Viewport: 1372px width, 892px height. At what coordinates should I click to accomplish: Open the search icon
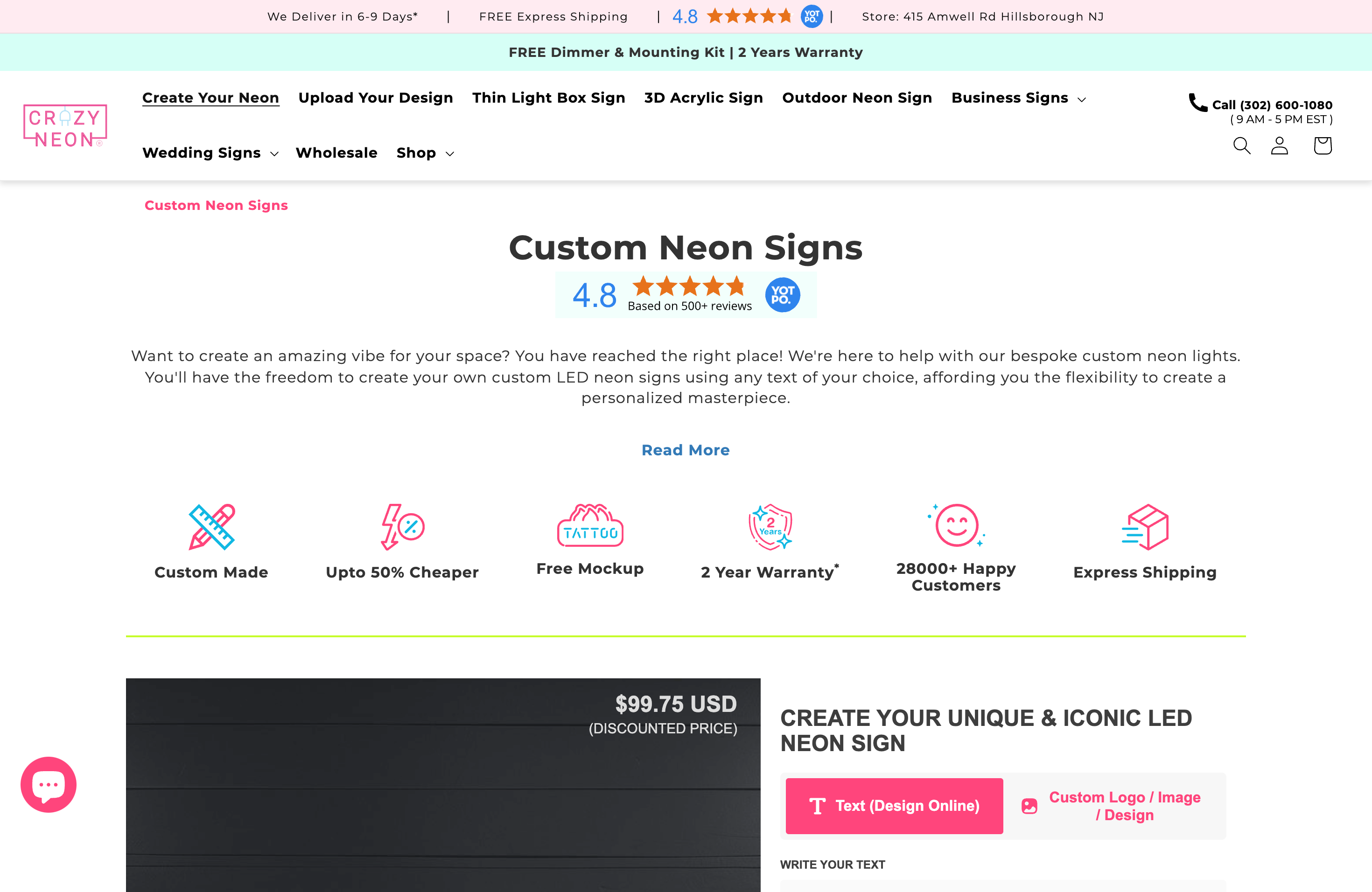pyautogui.click(x=1241, y=146)
